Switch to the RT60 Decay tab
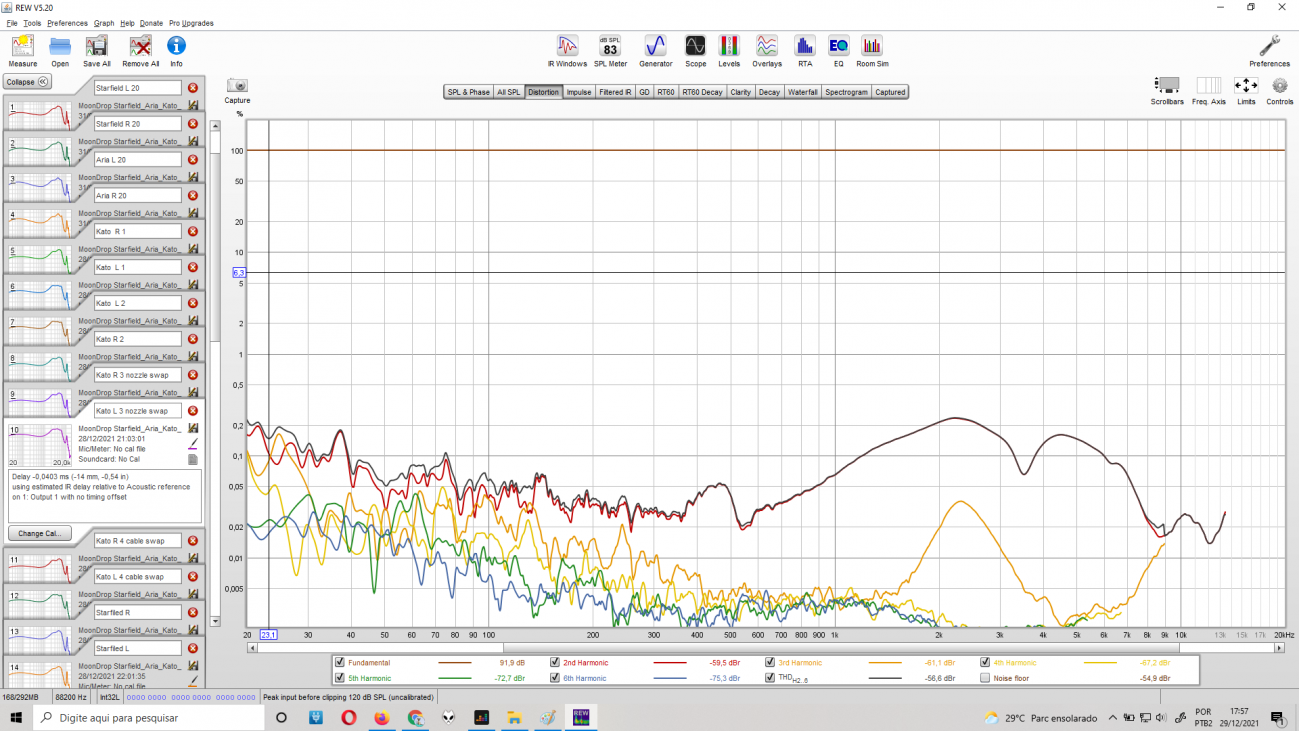 point(704,92)
